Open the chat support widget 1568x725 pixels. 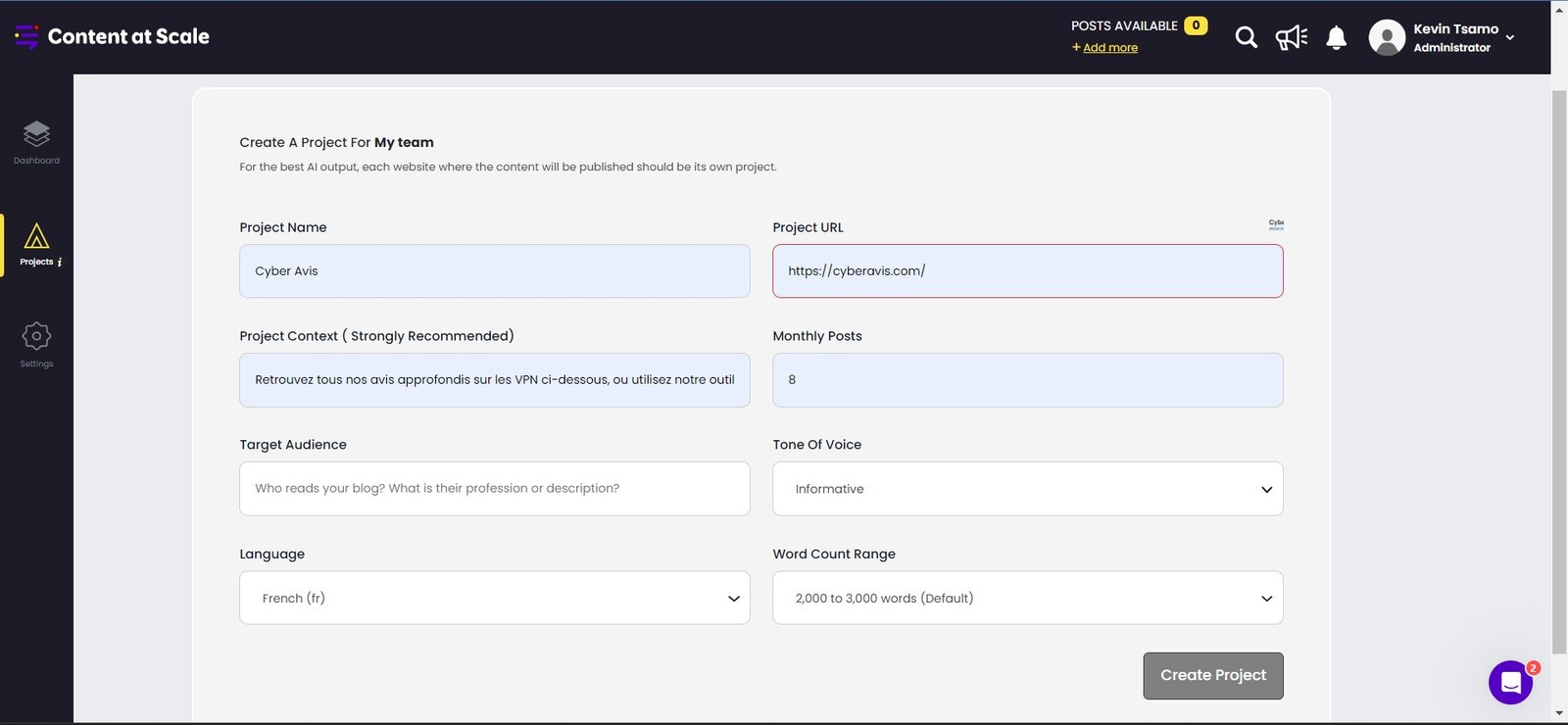pyautogui.click(x=1510, y=682)
